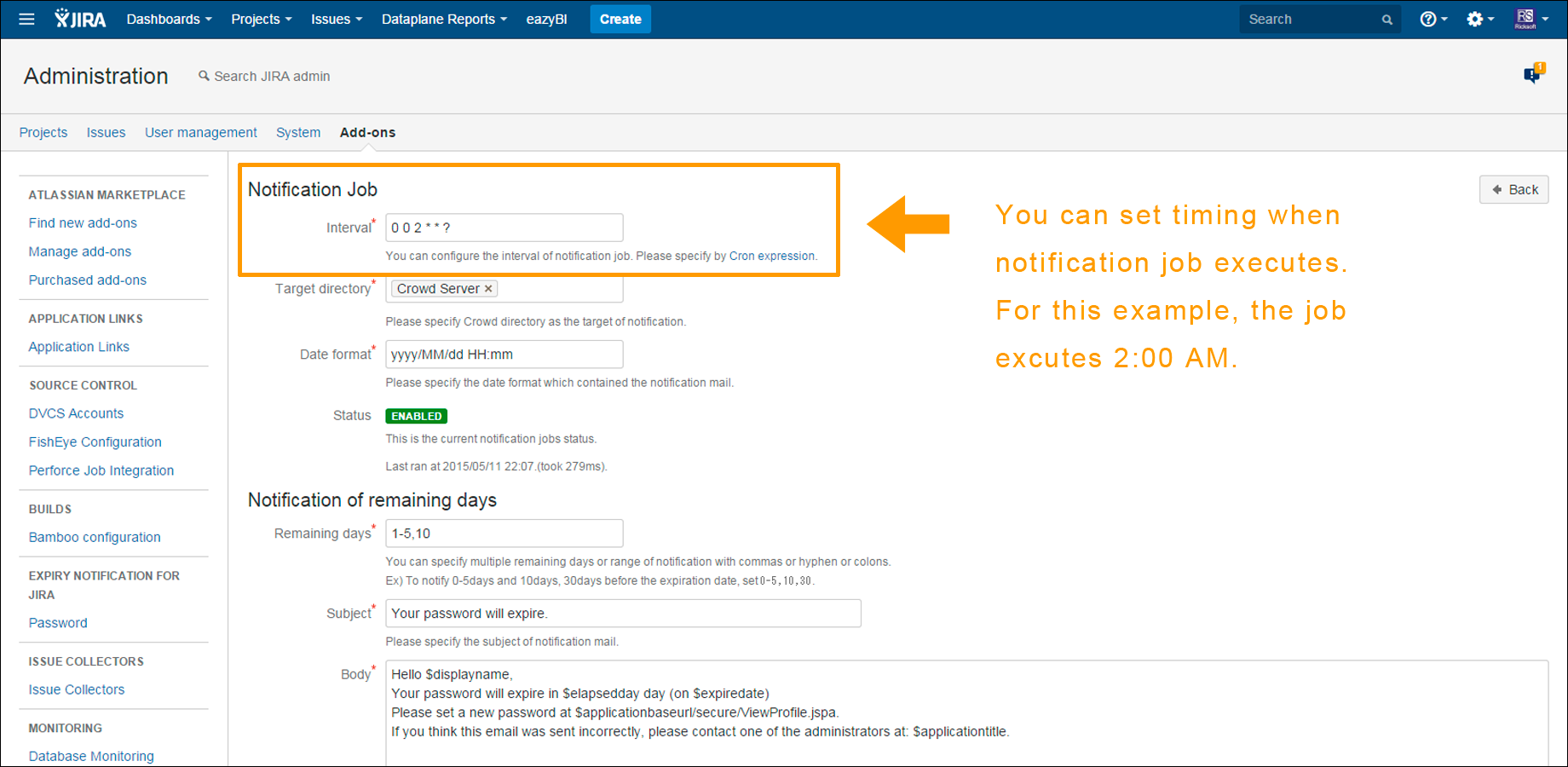
Task: Switch to the System admin tab
Action: 298,132
